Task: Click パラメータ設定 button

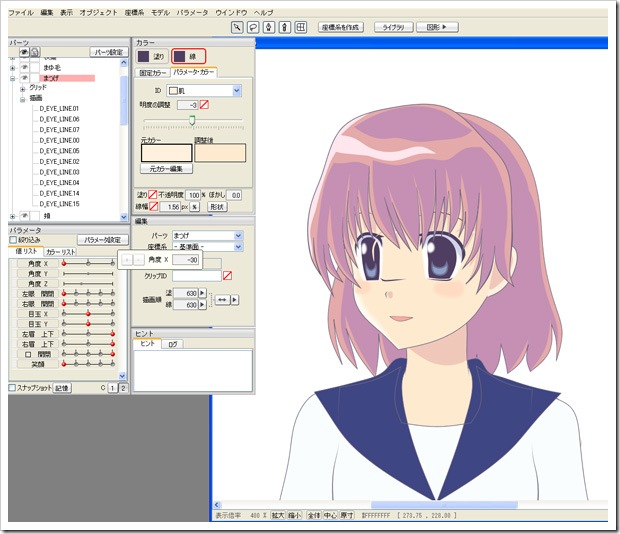Action: 103,240
